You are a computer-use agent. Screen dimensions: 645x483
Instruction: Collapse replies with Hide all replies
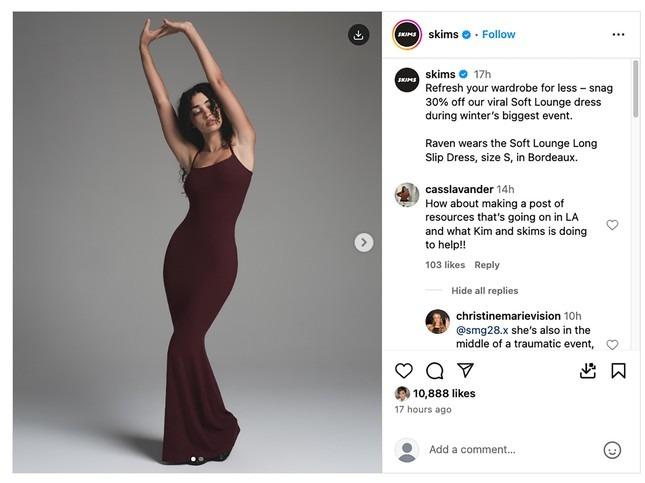(x=484, y=291)
